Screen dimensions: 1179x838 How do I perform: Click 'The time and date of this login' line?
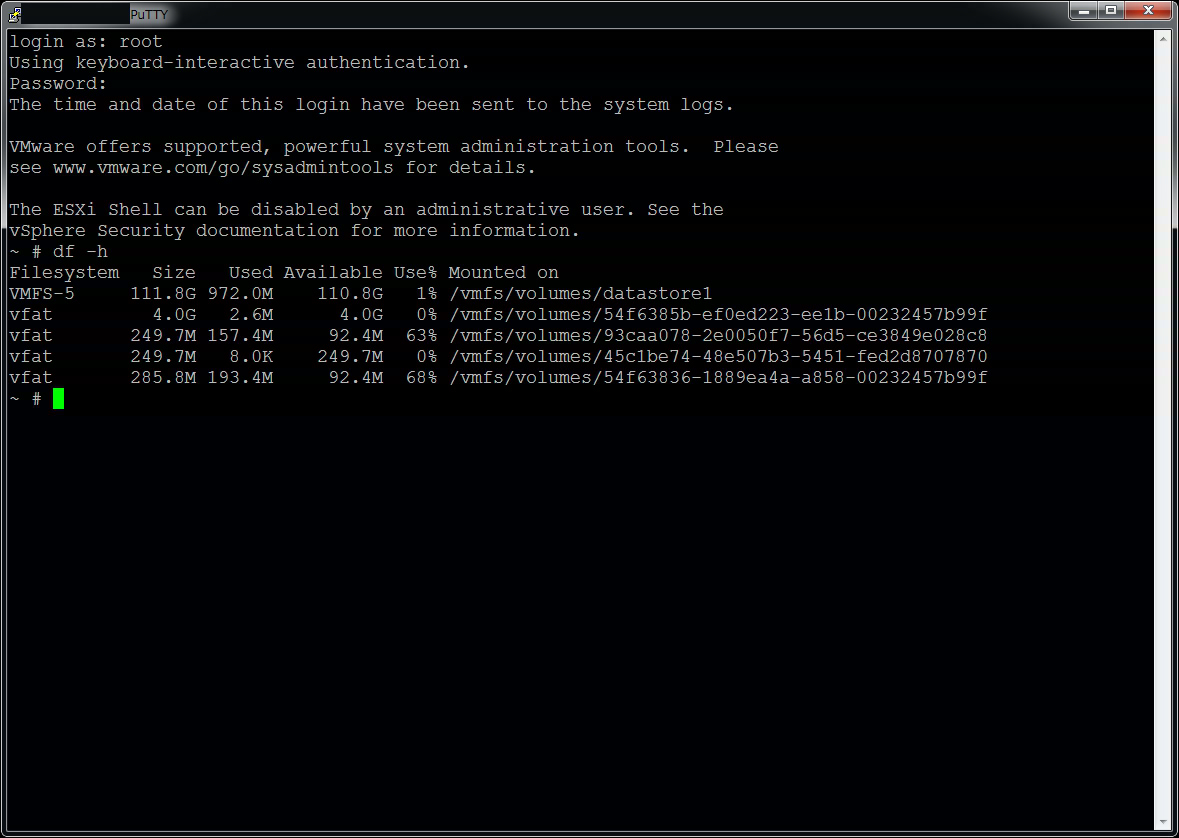coord(371,105)
